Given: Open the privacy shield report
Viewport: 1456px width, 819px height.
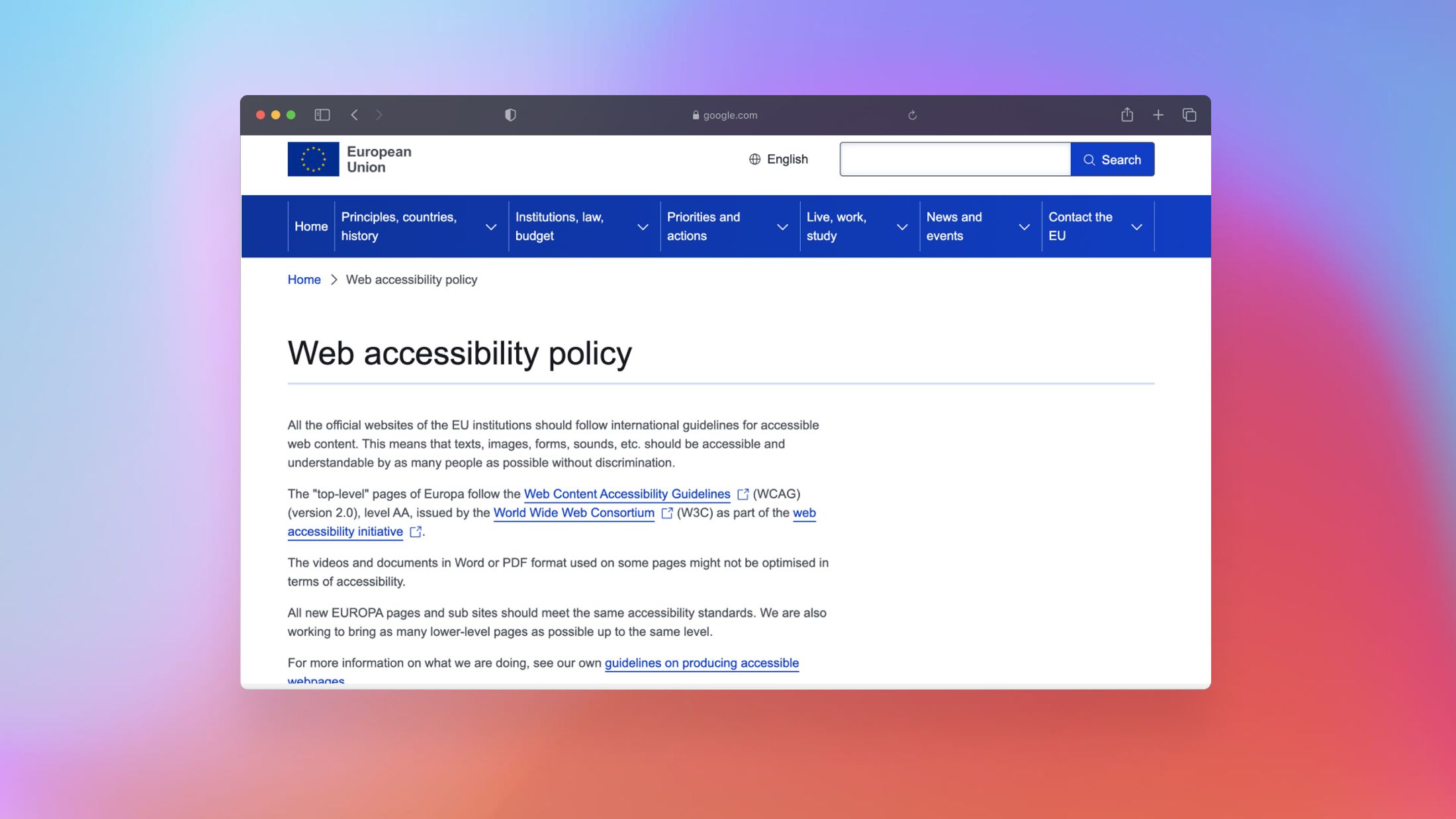Looking at the screenshot, I should click(510, 114).
